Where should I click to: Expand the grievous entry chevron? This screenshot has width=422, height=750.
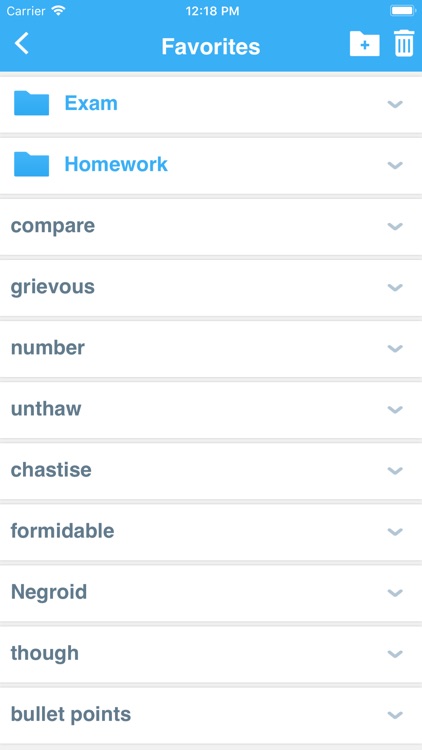pyautogui.click(x=395, y=287)
